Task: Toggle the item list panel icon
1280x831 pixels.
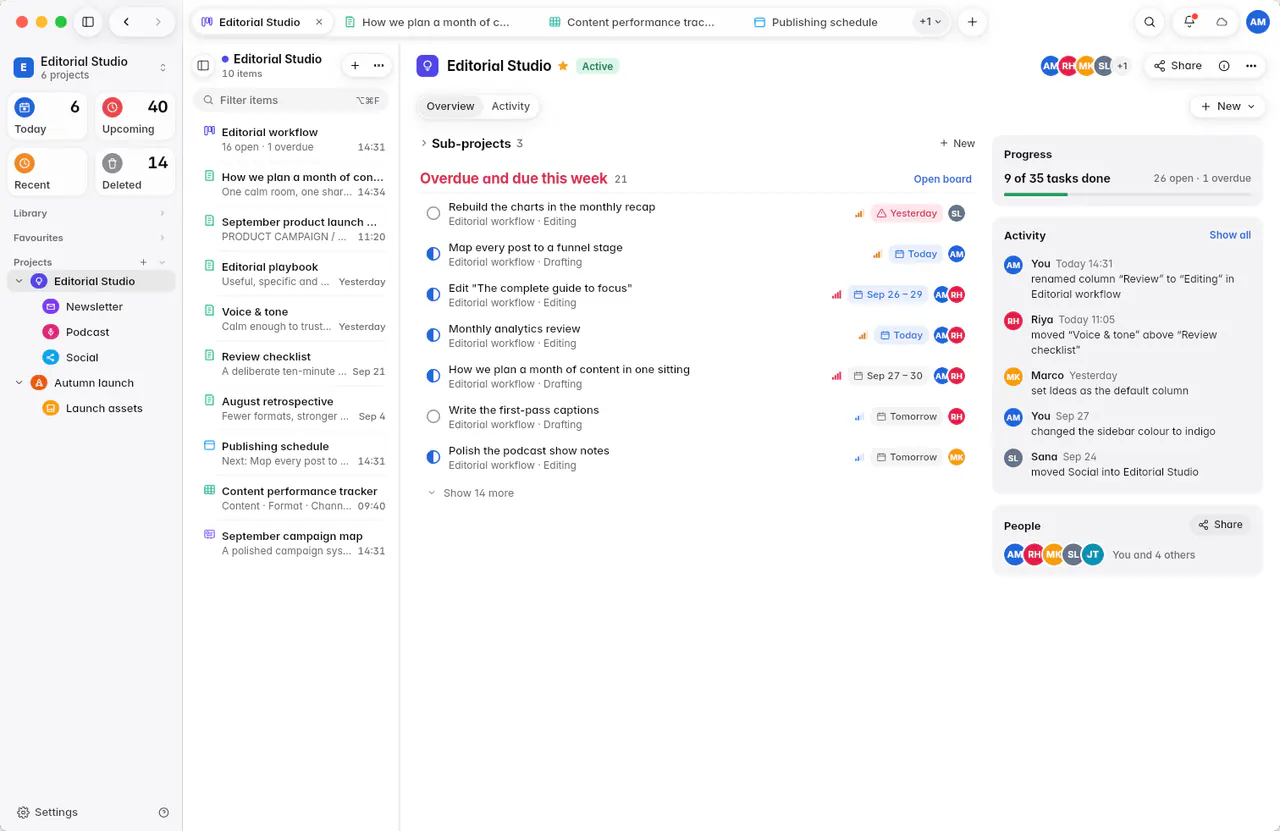Action: click(203, 65)
